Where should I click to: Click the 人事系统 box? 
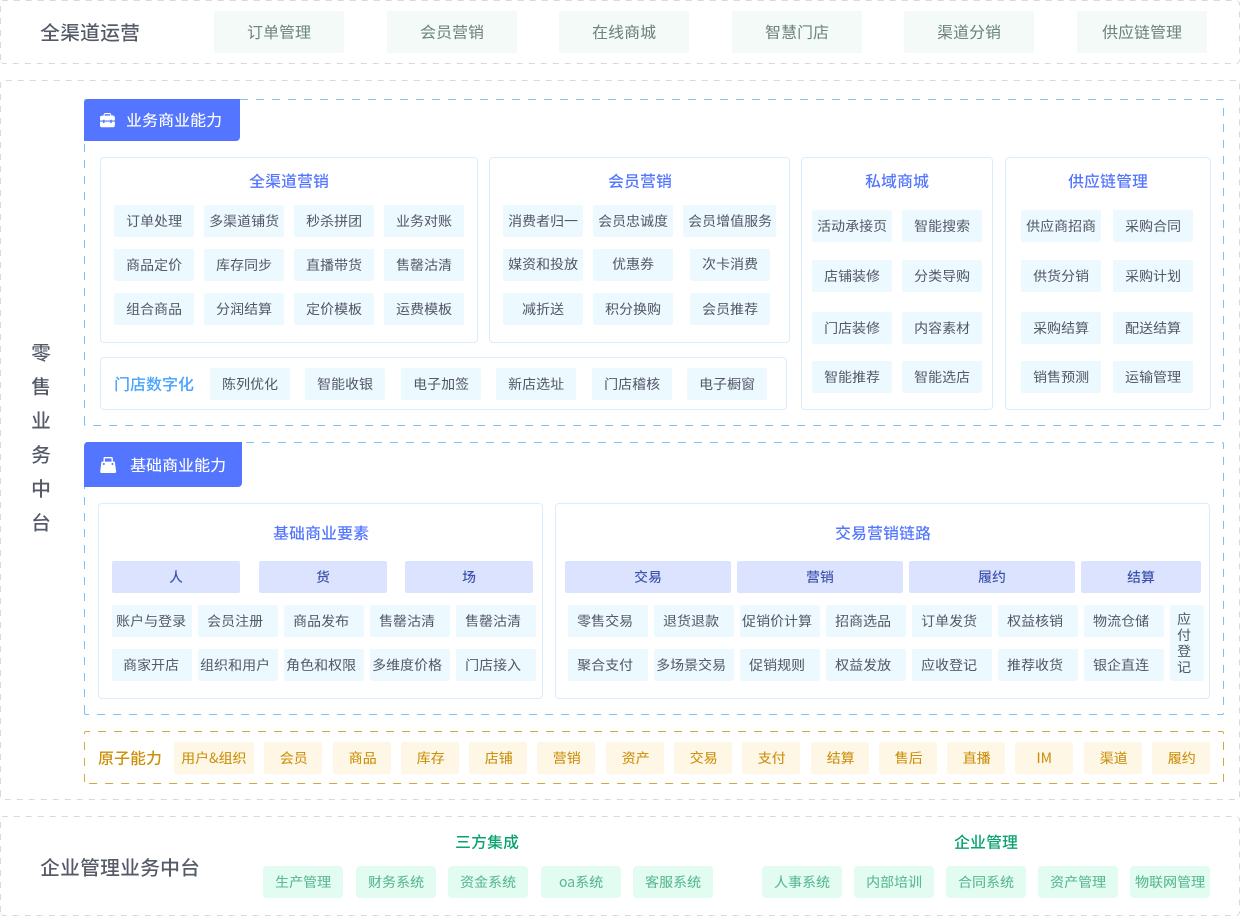pos(802,882)
